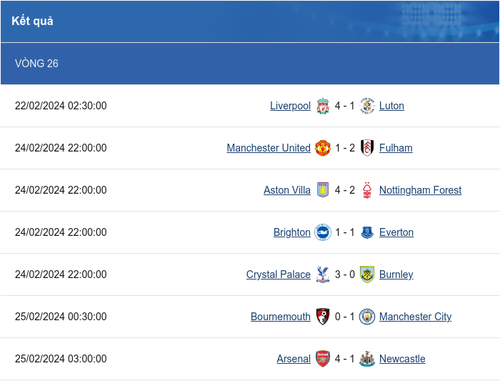Screen dimensions: 500x381
Task: Select the VÒNG 26 round header
Action: click(x=250, y=64)
